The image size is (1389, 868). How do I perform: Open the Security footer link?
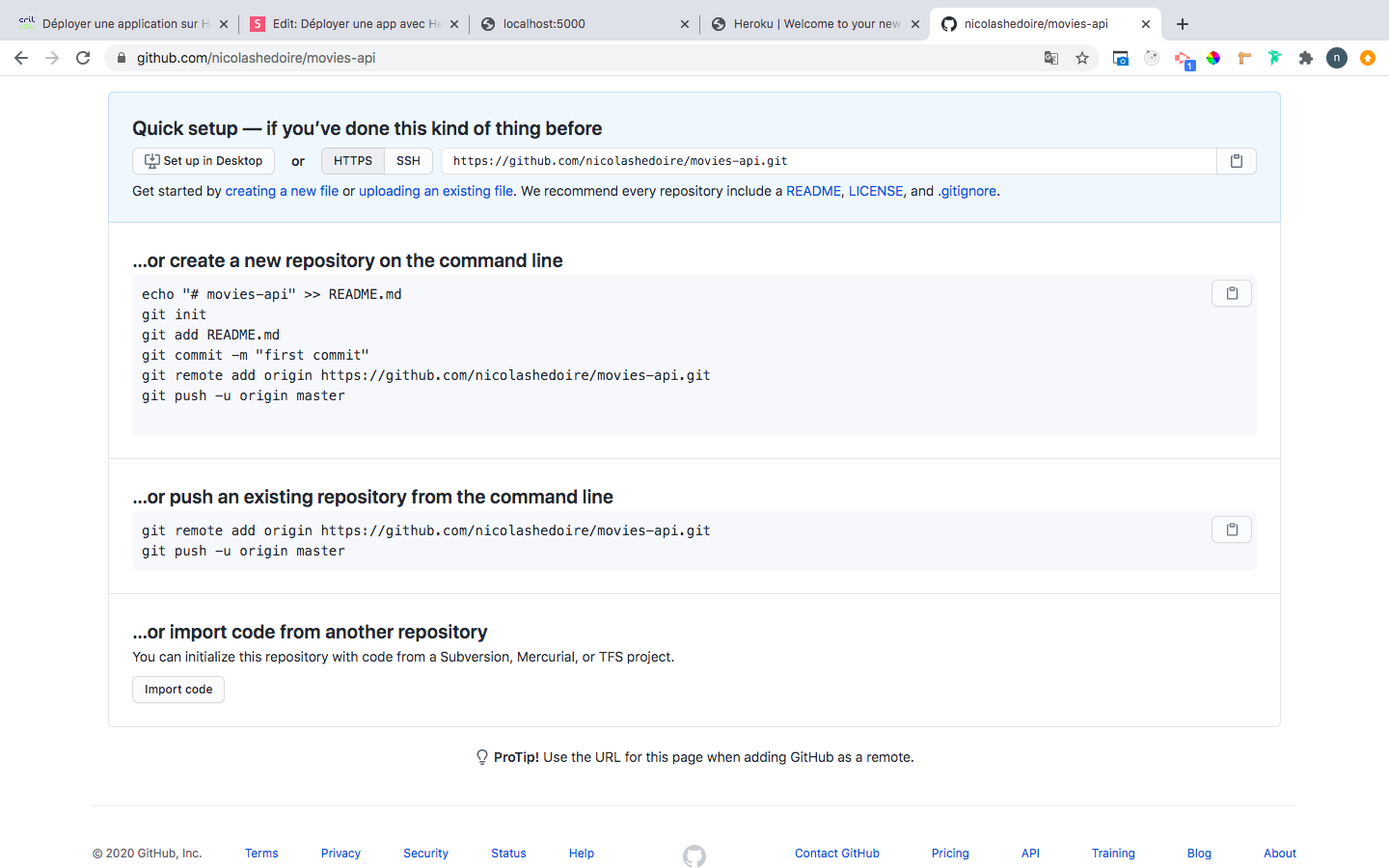click(425, 854)
